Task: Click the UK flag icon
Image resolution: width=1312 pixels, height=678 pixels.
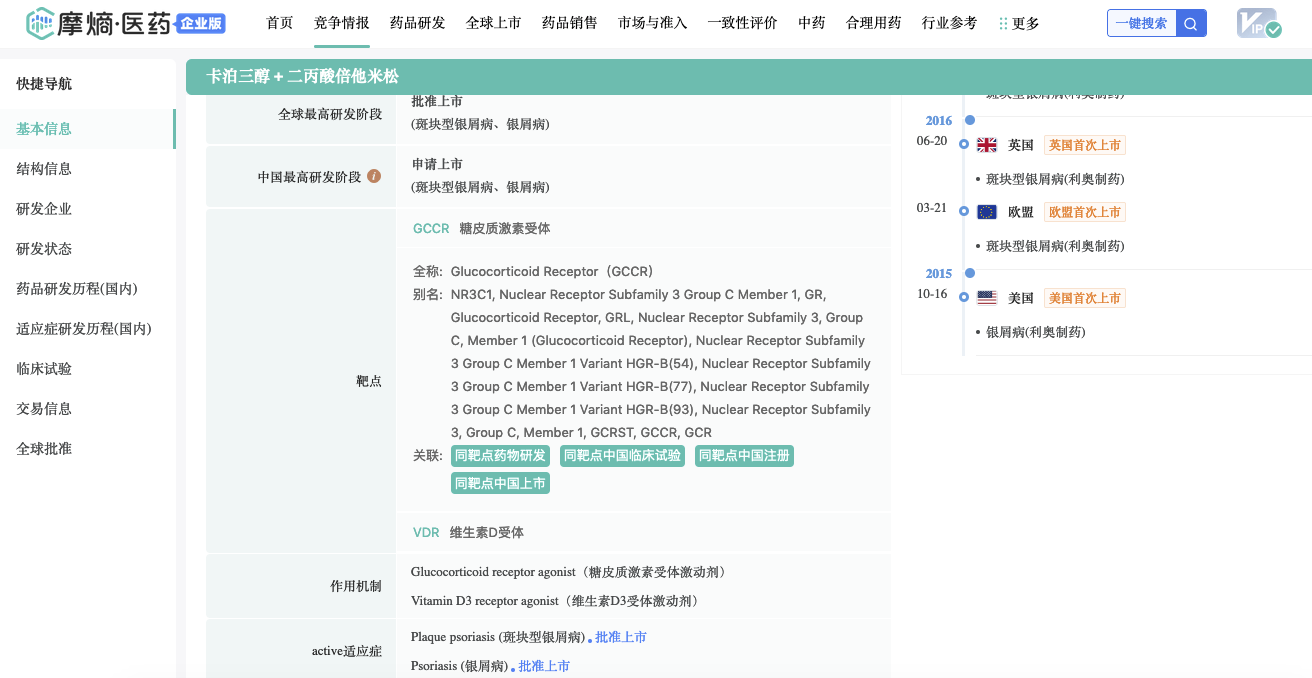Action: tap(987, 145)
